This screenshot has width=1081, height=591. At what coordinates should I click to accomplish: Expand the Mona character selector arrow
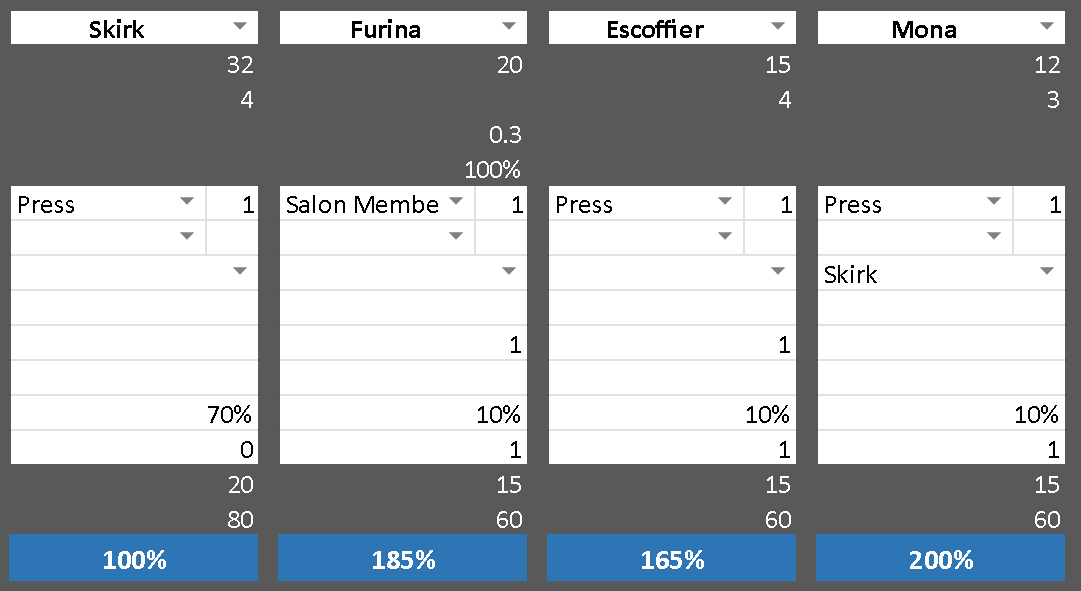(x=1047, y=27)
